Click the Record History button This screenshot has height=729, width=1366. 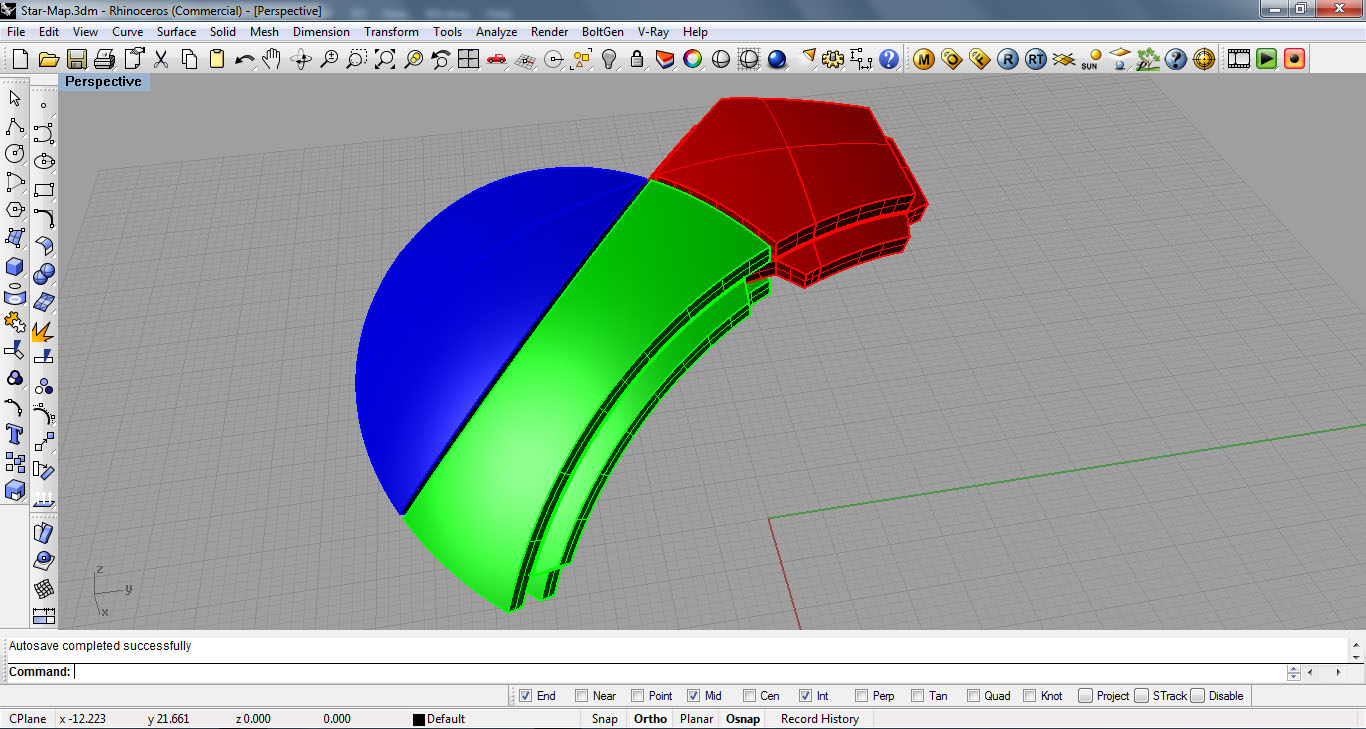(819, 719)
